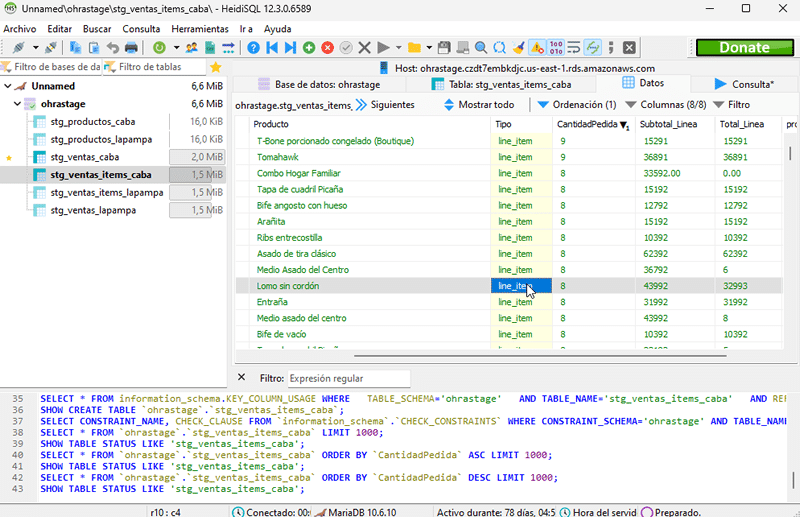
Task: Open the Herramientas menu
Action: point(200,29)
